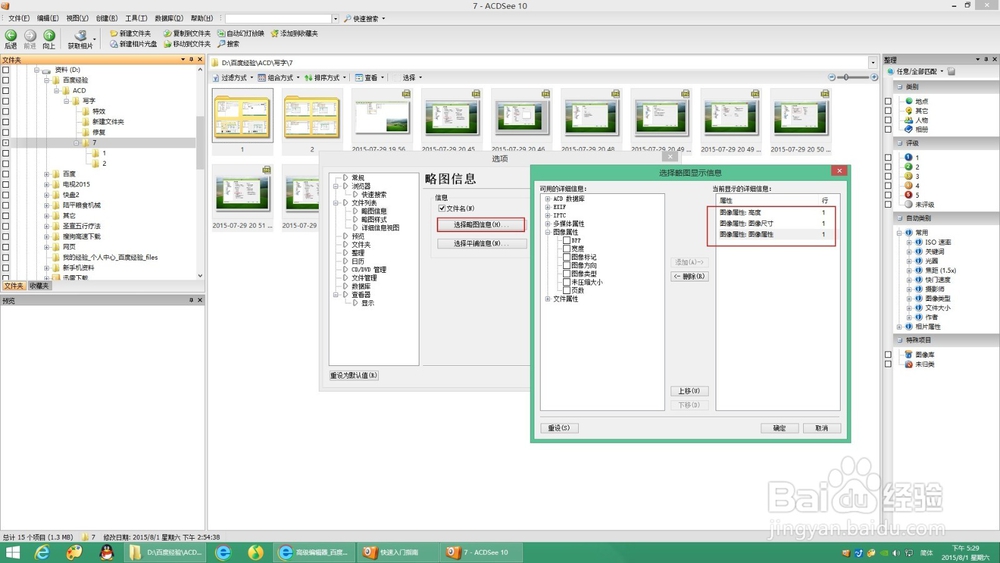Click the Cancel (取消) button
The width and height of the screenshot is (1000, 563).
tap(821, 428)
